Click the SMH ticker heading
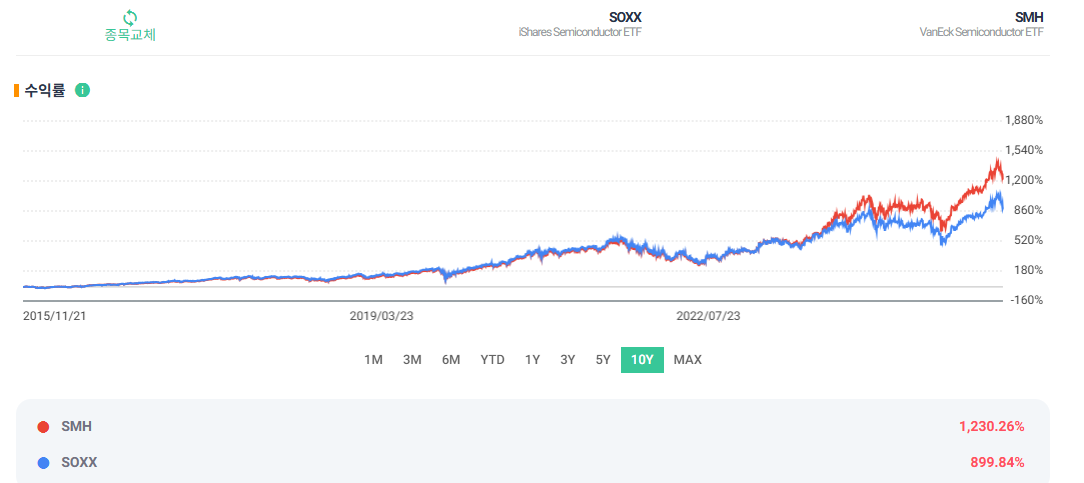Viewport: 1084px width, 483px height. click(1029, 17)
